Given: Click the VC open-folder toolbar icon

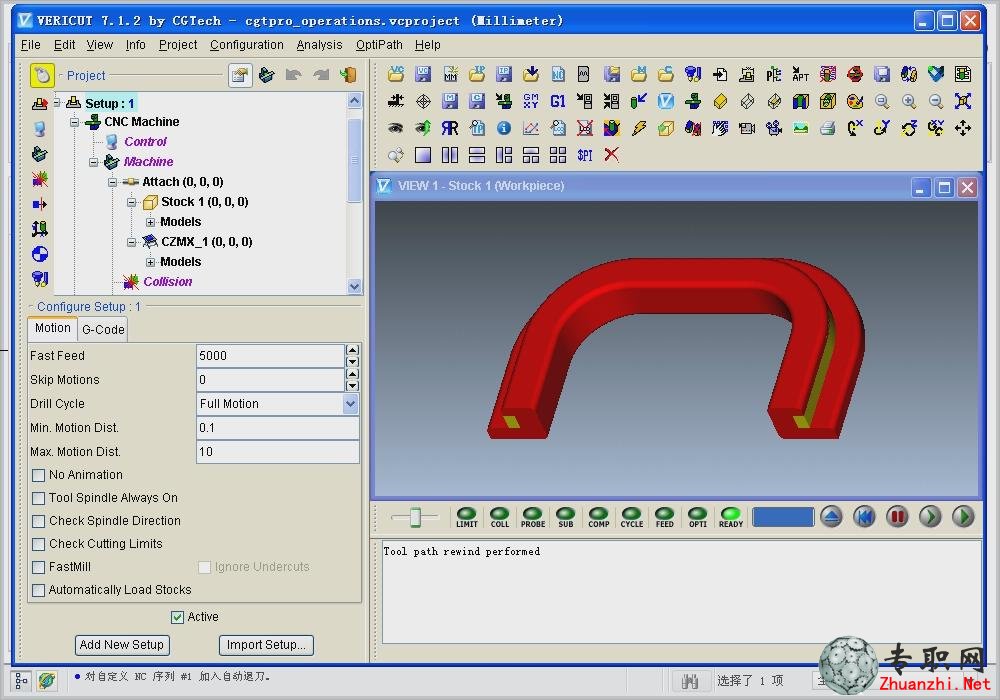Looking at the screenshot, I should coord(395,75).
